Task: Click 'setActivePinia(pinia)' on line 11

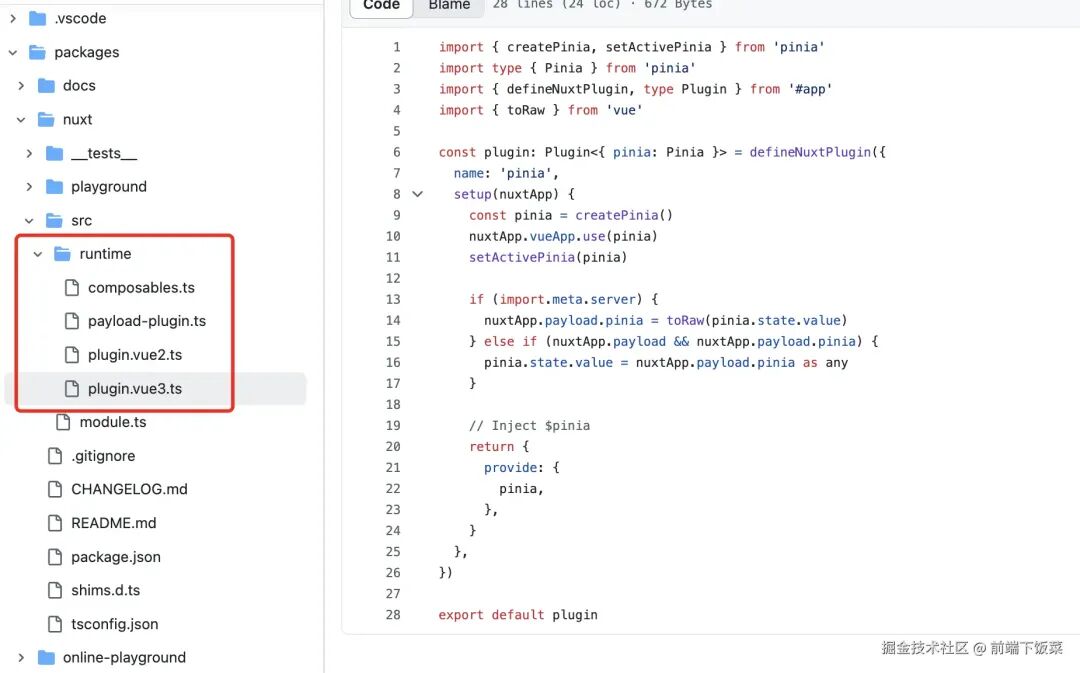Action: [x=548, y=258]
